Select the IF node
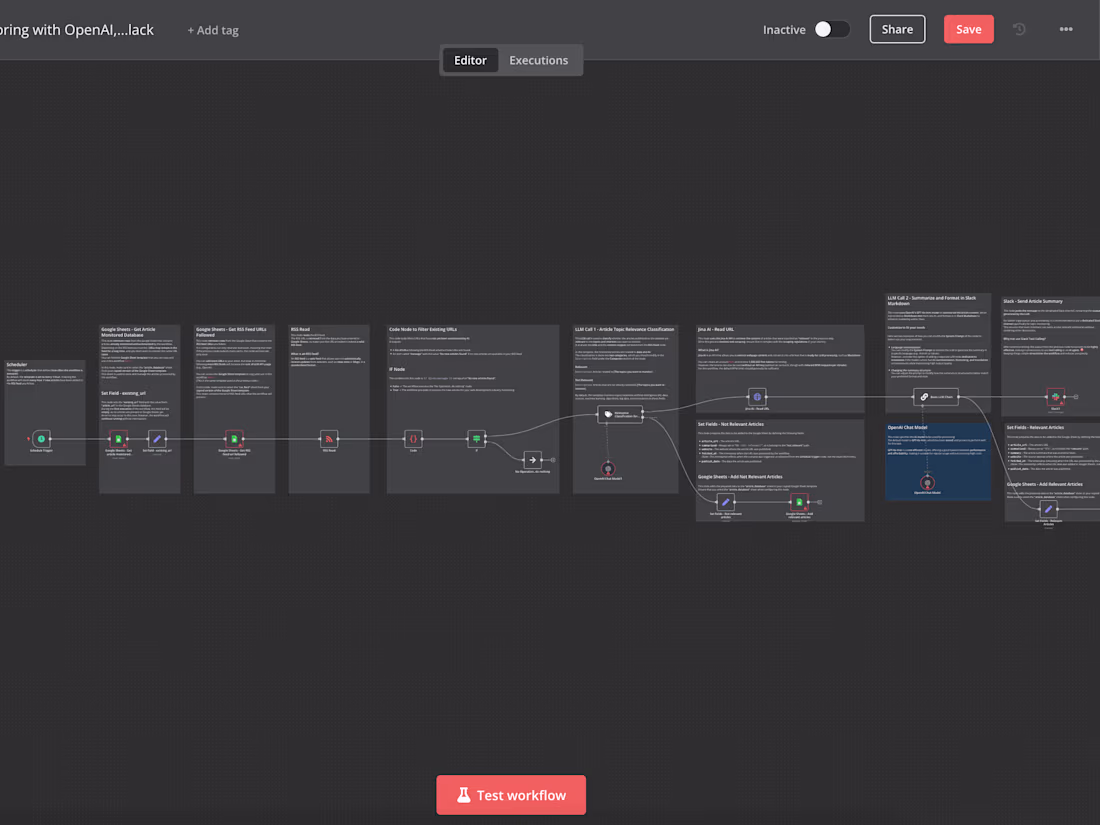The width and height of the screenshot is (1100, 825). click(477, 438)
